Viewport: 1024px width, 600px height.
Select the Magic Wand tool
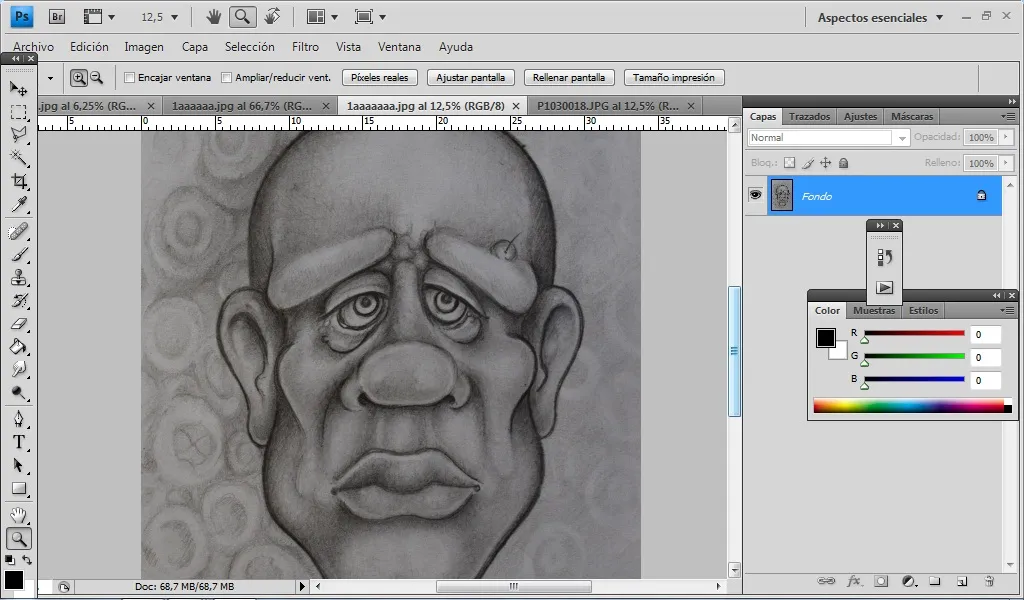coord(18,157)
